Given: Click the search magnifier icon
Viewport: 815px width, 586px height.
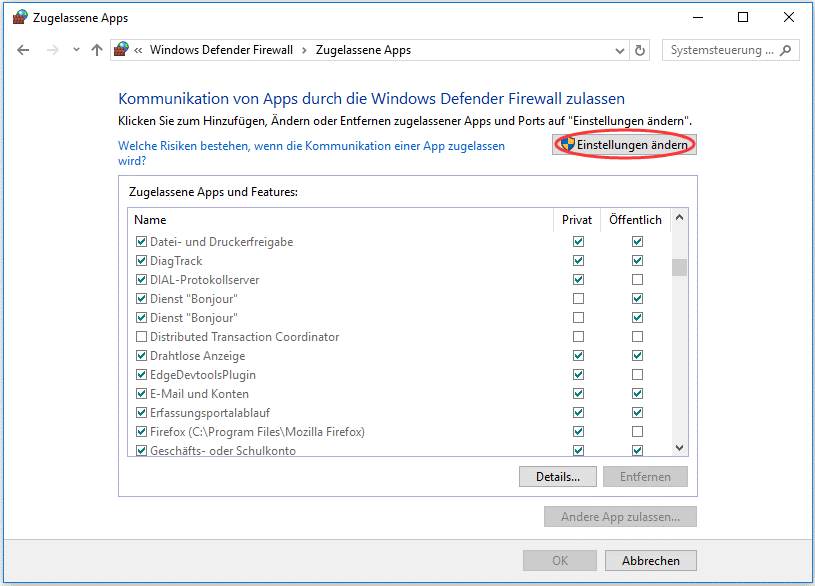Looking at the screenshot, I should pyautogui.click(x=786, y=50).
